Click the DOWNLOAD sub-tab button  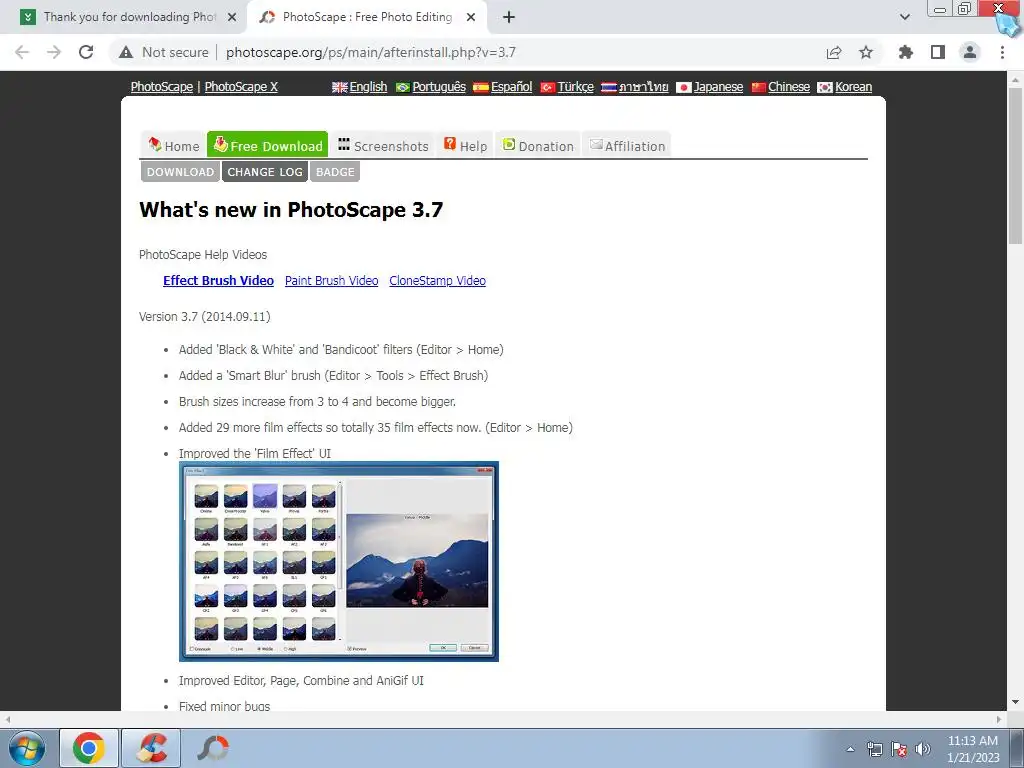click(x=180, y=172)
